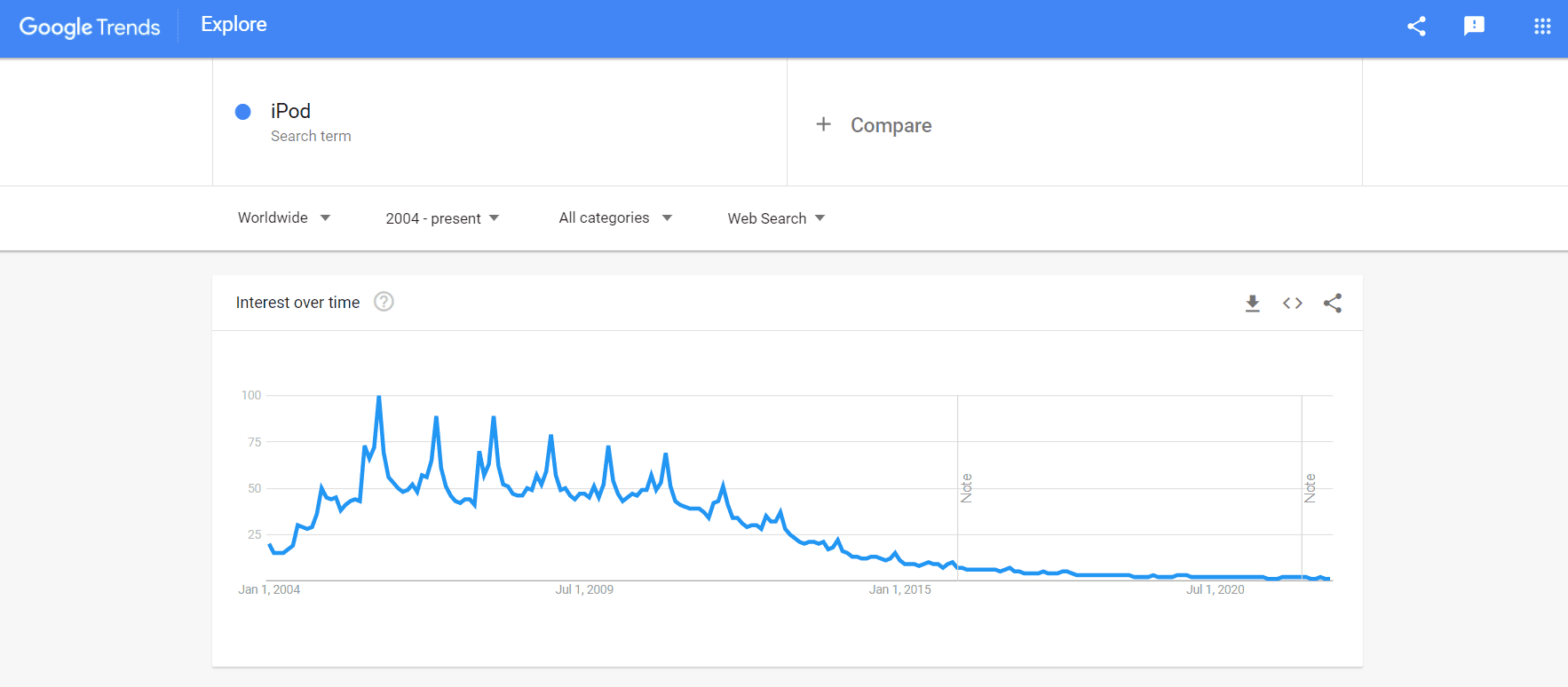
Task: Click the plus icon beside Compare
Action: coord(824,124)
